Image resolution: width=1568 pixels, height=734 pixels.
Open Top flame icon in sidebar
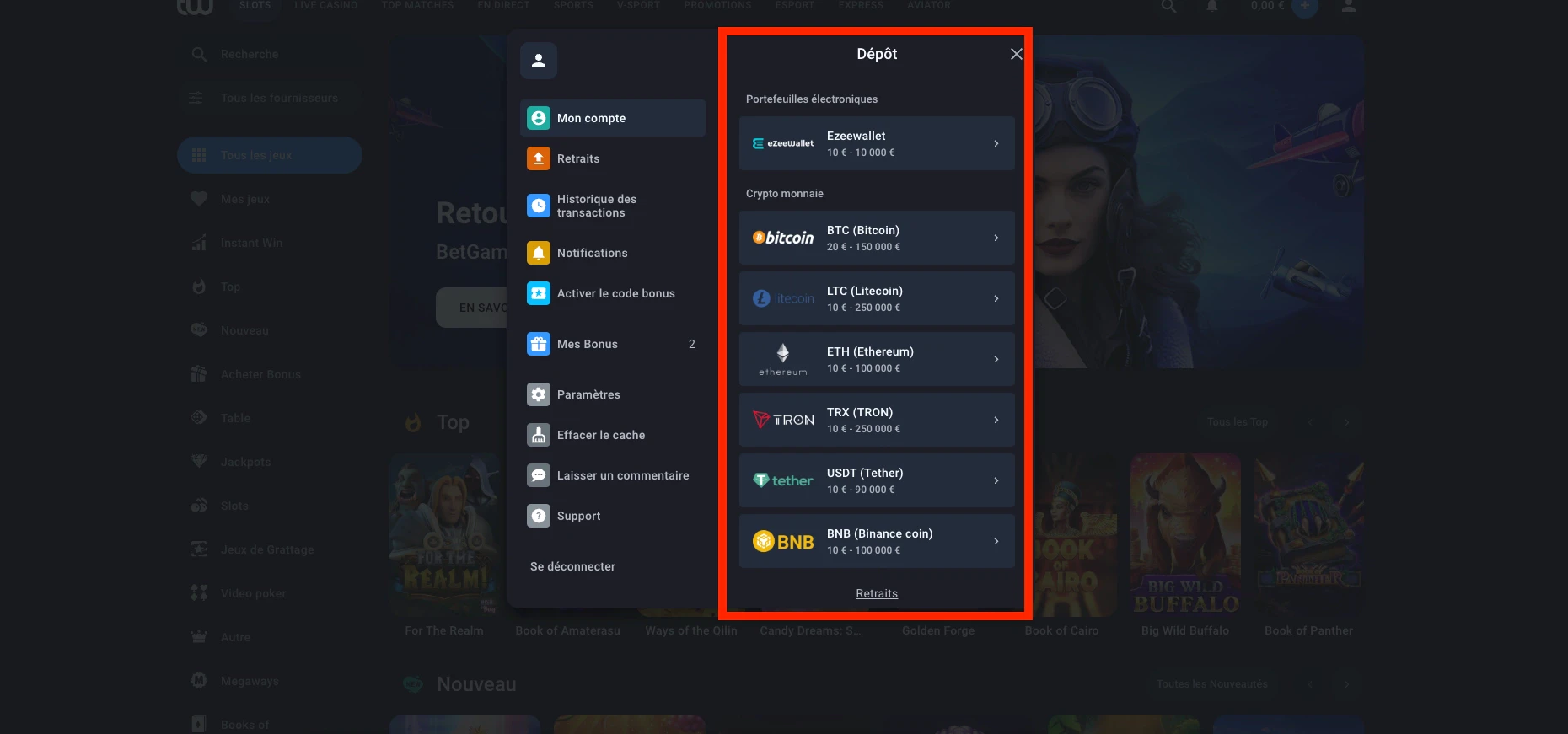[x=199, y=287]
